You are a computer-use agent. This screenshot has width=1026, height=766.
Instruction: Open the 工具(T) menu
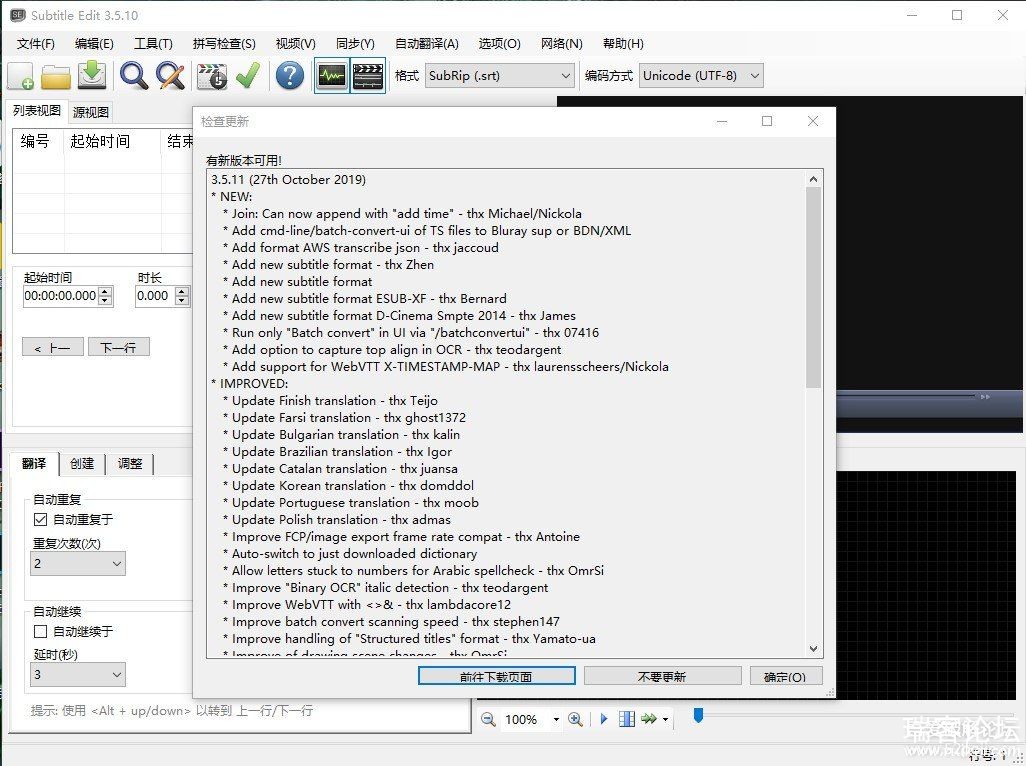click(153, 44)
